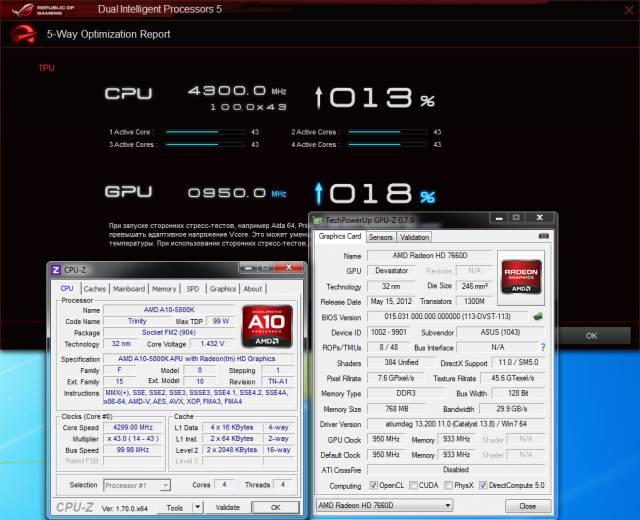Switch to the About tab in CPU-Z
The image size is (640, 520).
253,289
